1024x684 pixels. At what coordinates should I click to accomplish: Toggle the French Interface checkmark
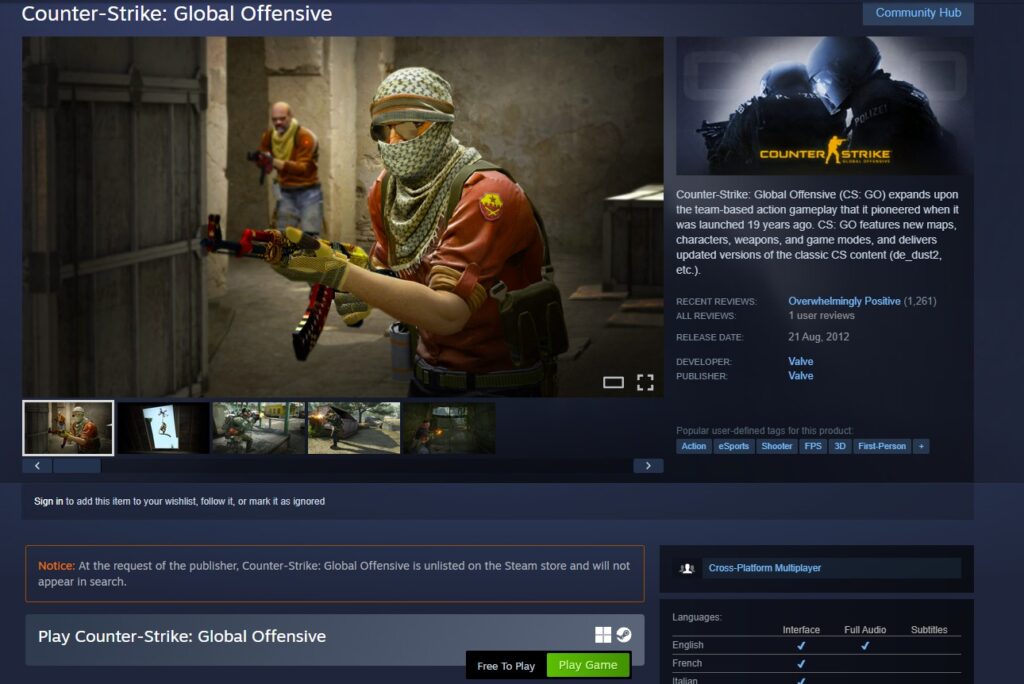coord(800,663)
